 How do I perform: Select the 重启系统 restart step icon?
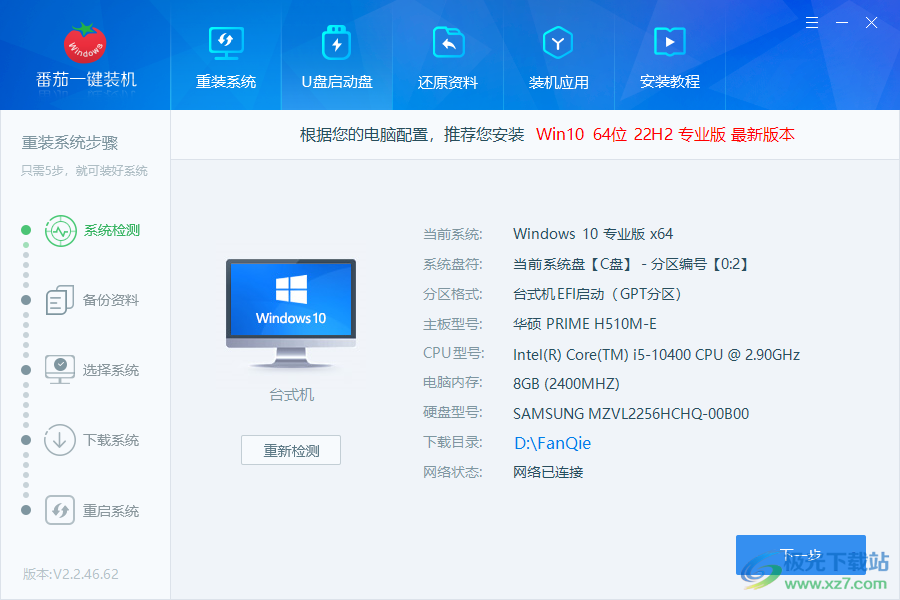click(60, 511)
